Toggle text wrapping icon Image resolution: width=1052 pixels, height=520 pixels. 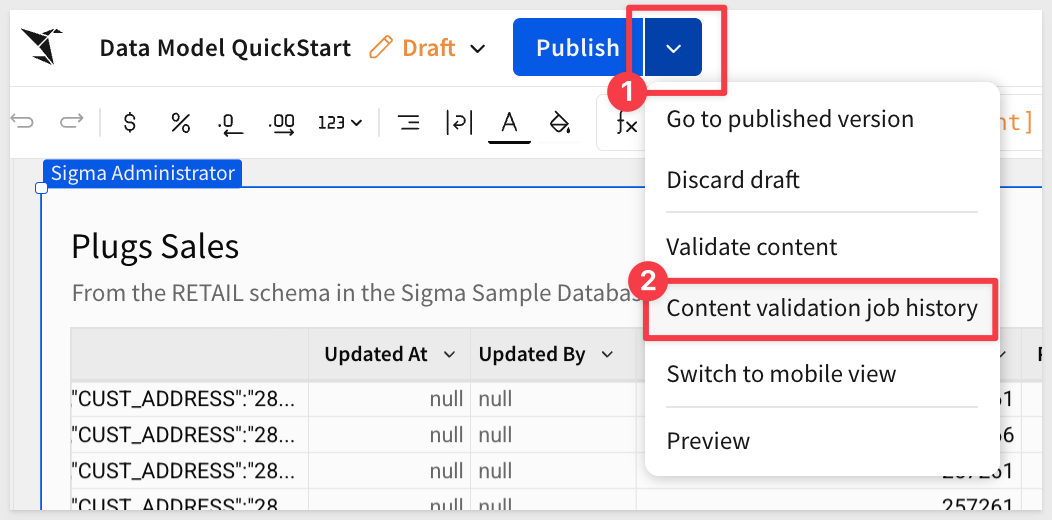[458, 123]
